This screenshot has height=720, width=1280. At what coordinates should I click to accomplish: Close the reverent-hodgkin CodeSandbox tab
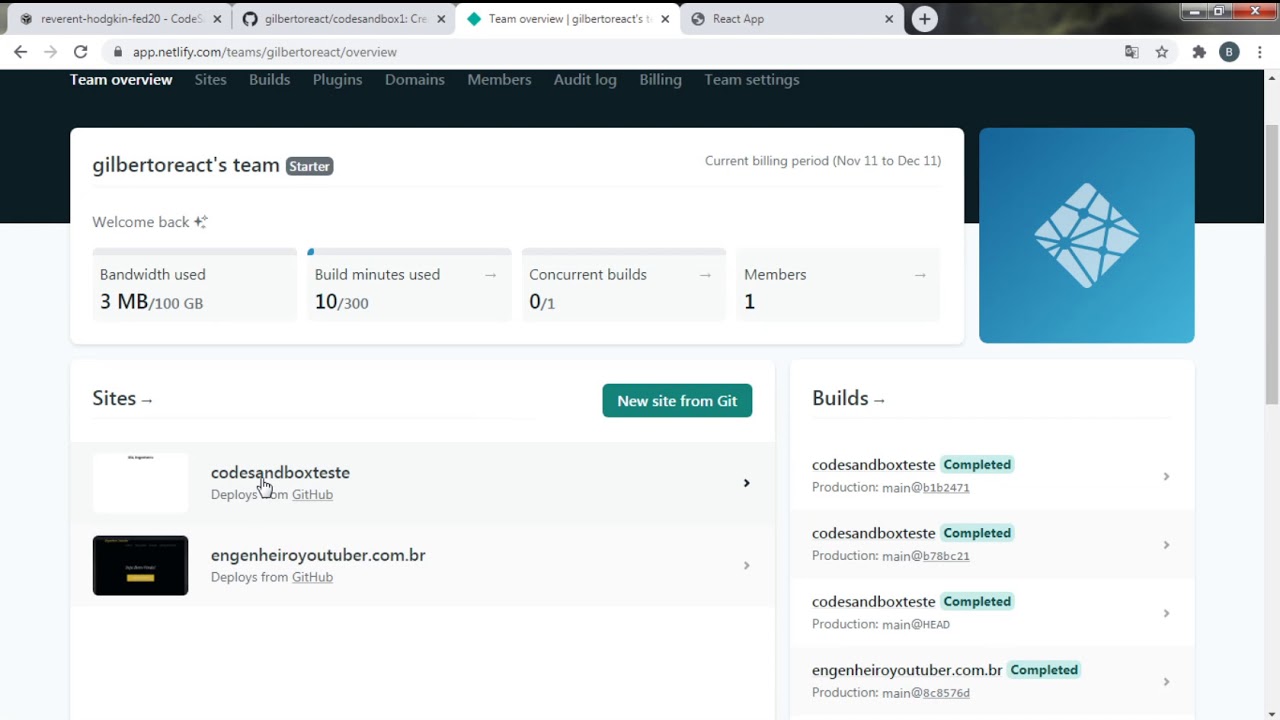217,19
